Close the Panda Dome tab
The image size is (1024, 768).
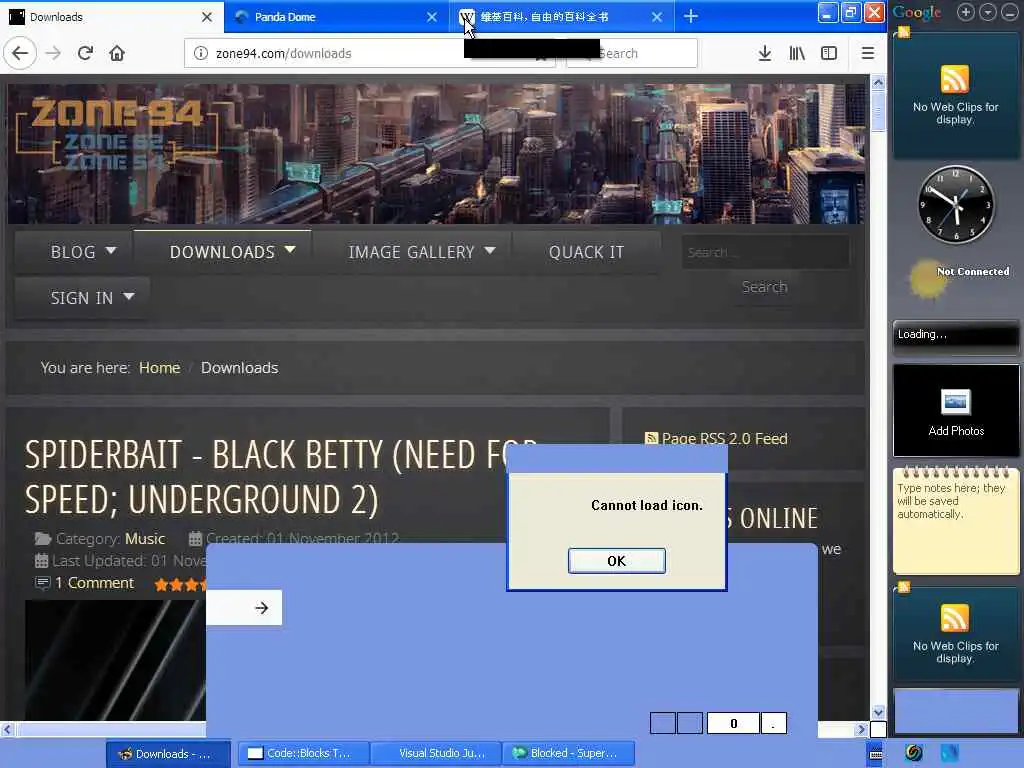pyautogui.click(x=432, y=17)
